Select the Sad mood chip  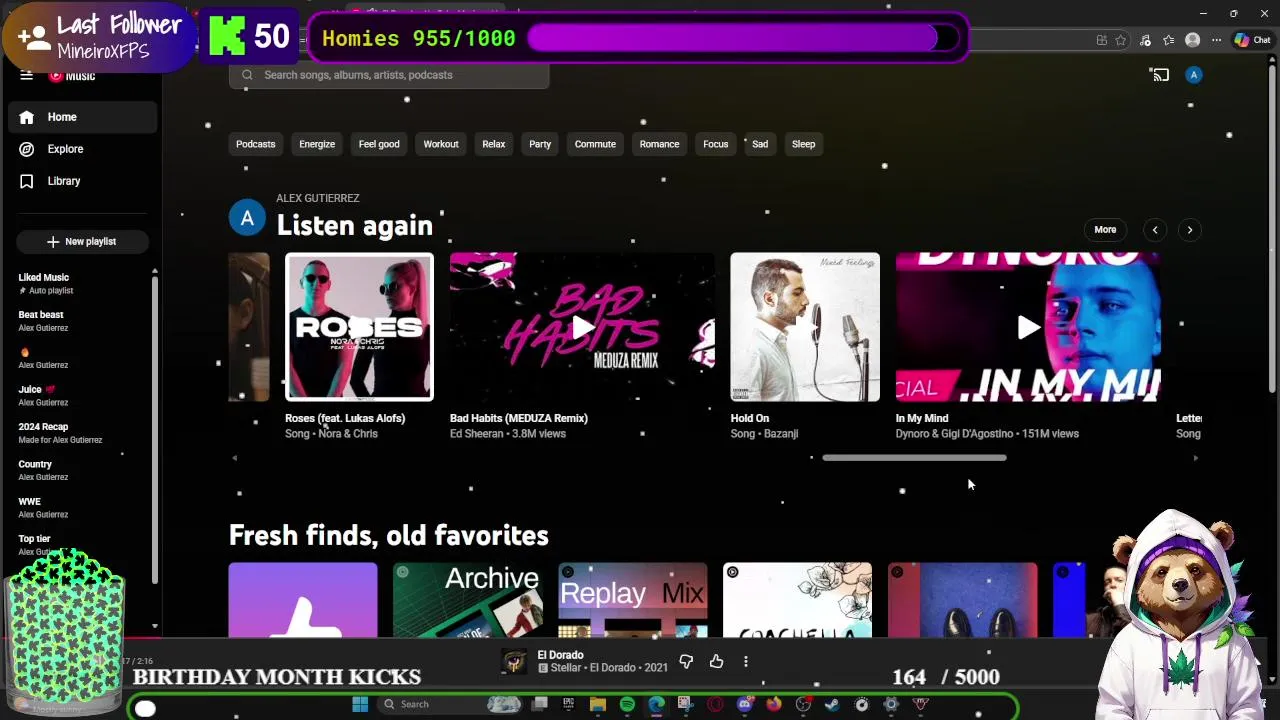(x=760, y=144)
